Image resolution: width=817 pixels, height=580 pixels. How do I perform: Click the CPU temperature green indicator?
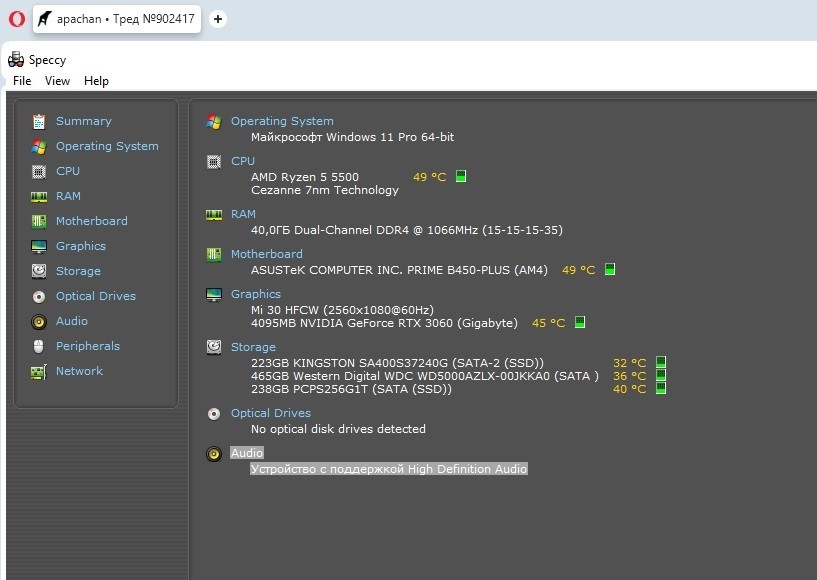461,177
